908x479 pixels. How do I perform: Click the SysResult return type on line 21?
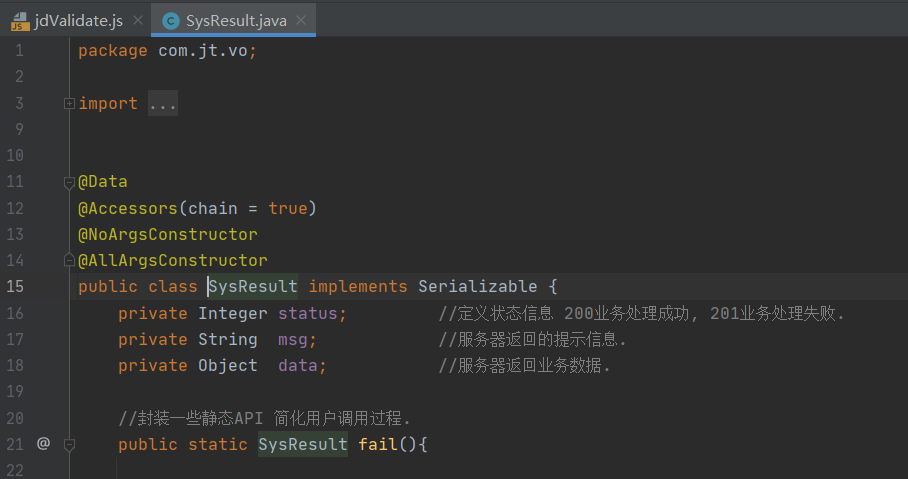coord(303,444)
